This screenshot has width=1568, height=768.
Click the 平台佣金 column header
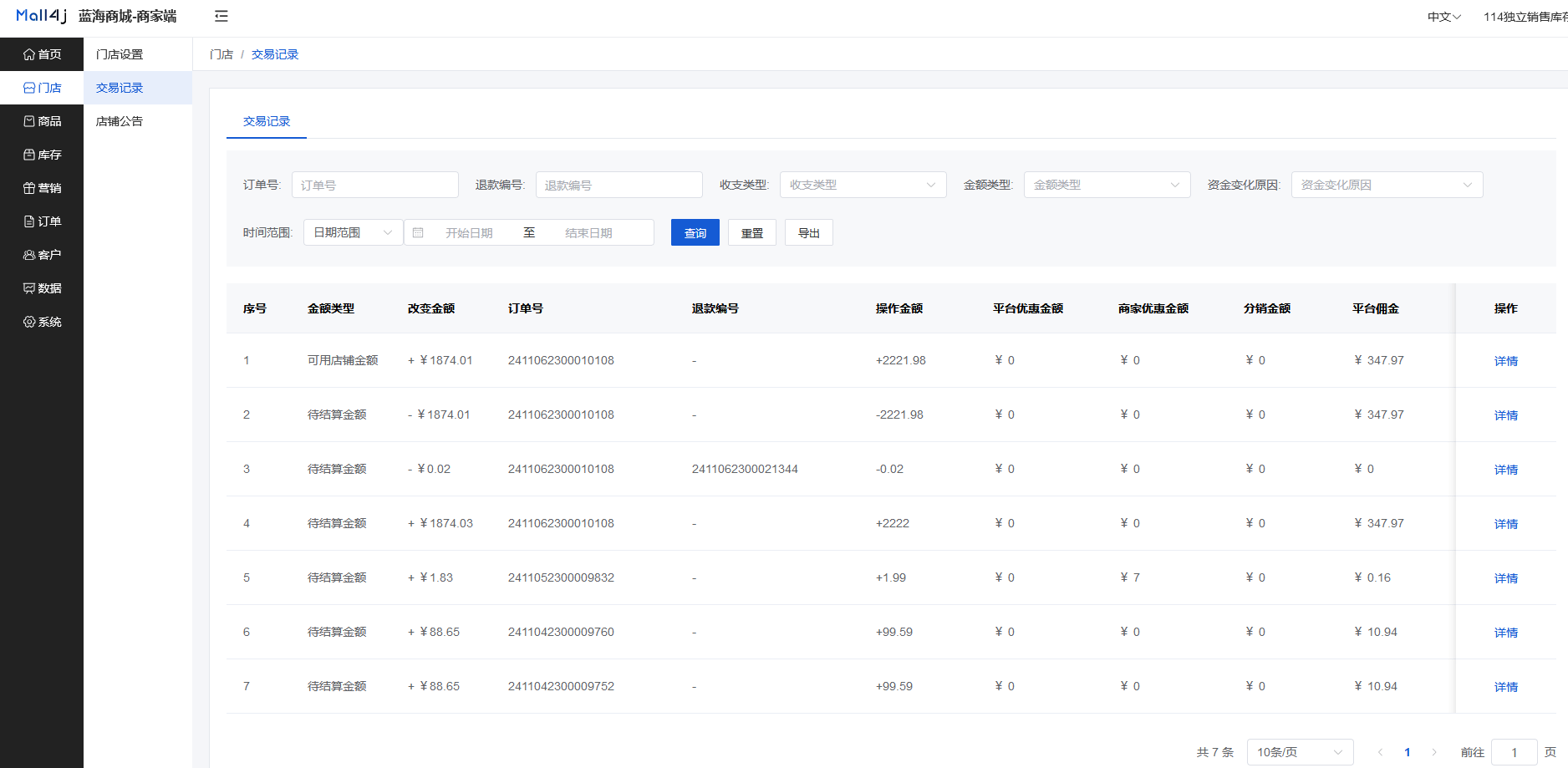point(1376,308)
